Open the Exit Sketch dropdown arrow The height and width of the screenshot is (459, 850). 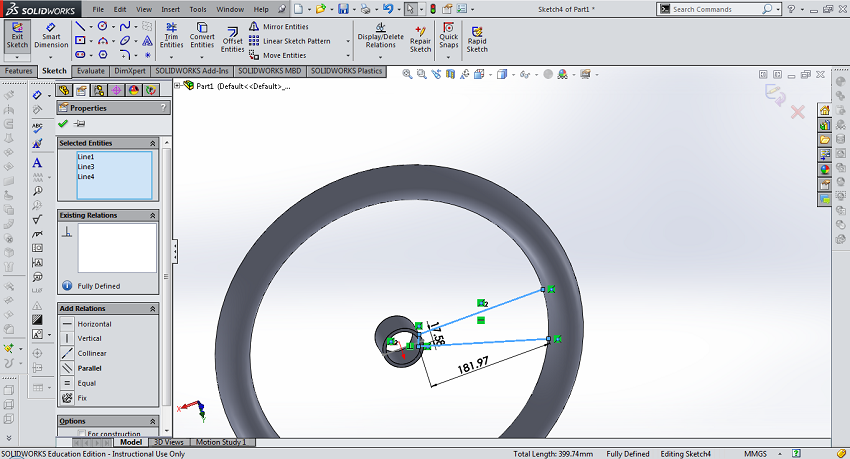pos(17,57)
